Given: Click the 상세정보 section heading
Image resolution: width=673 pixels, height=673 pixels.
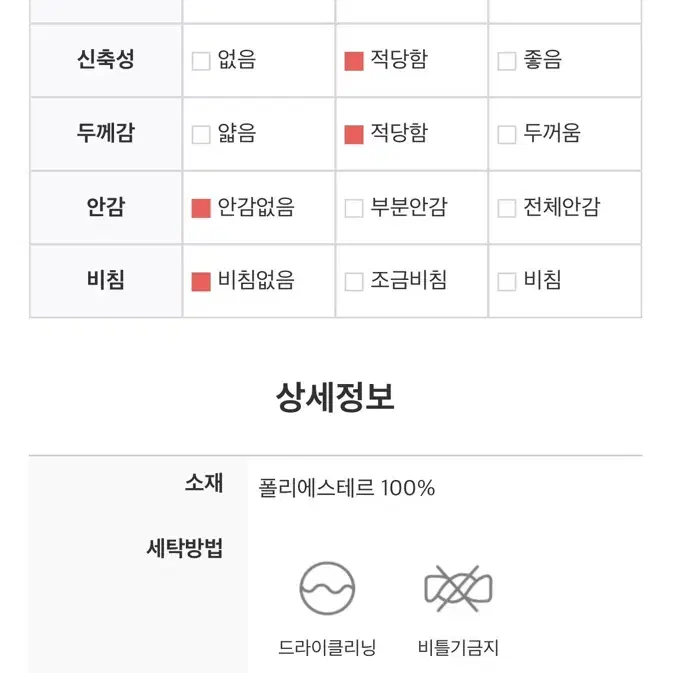Looking at the screenshot, I should click(335, 397).
